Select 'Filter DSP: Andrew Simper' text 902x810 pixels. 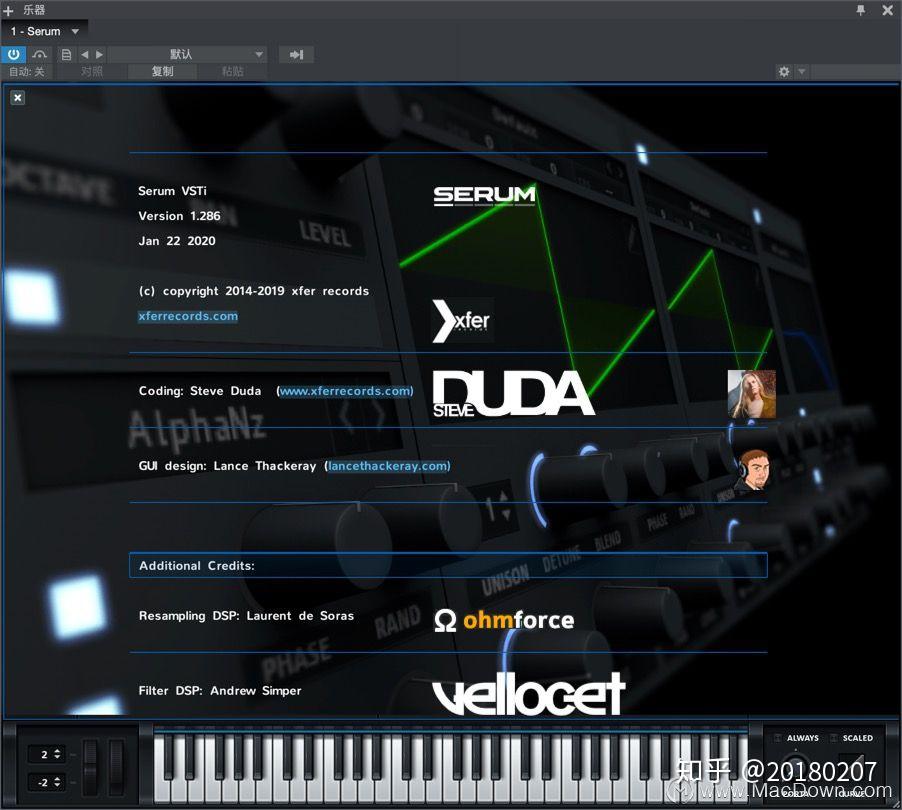220,691
